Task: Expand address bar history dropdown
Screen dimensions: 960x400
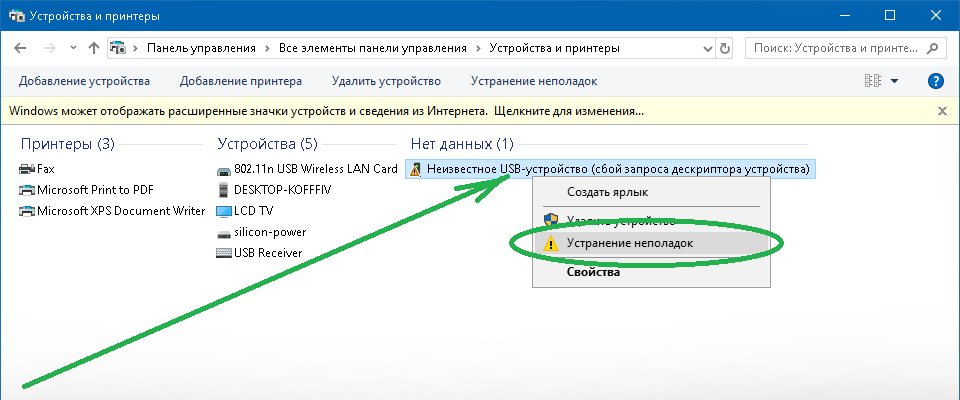Action: (x=708, y=48)
